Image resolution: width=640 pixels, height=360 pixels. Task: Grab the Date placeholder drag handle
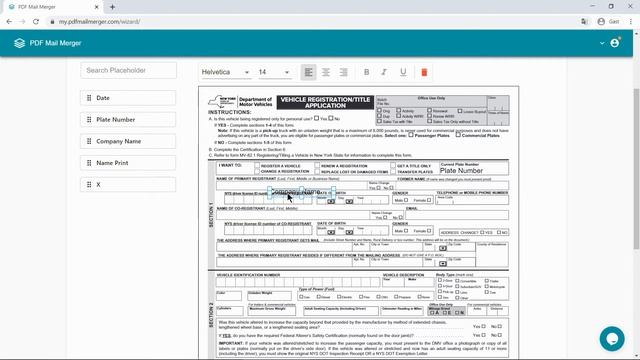(x=89, y=98)
